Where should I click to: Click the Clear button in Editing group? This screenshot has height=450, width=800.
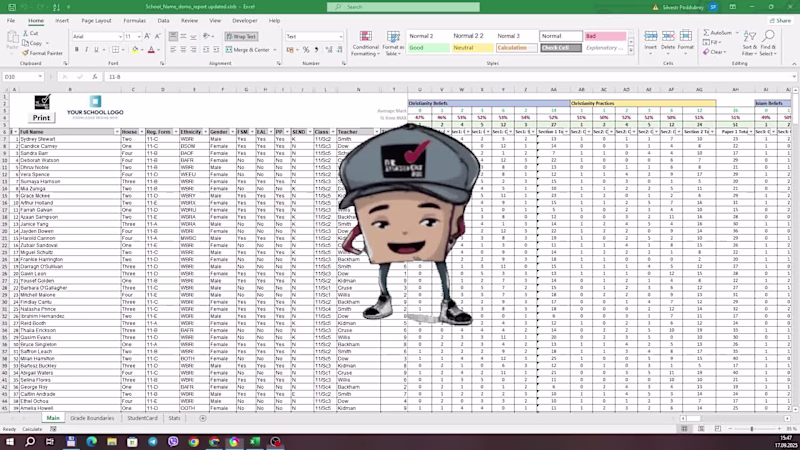click(x=713, y=52)
